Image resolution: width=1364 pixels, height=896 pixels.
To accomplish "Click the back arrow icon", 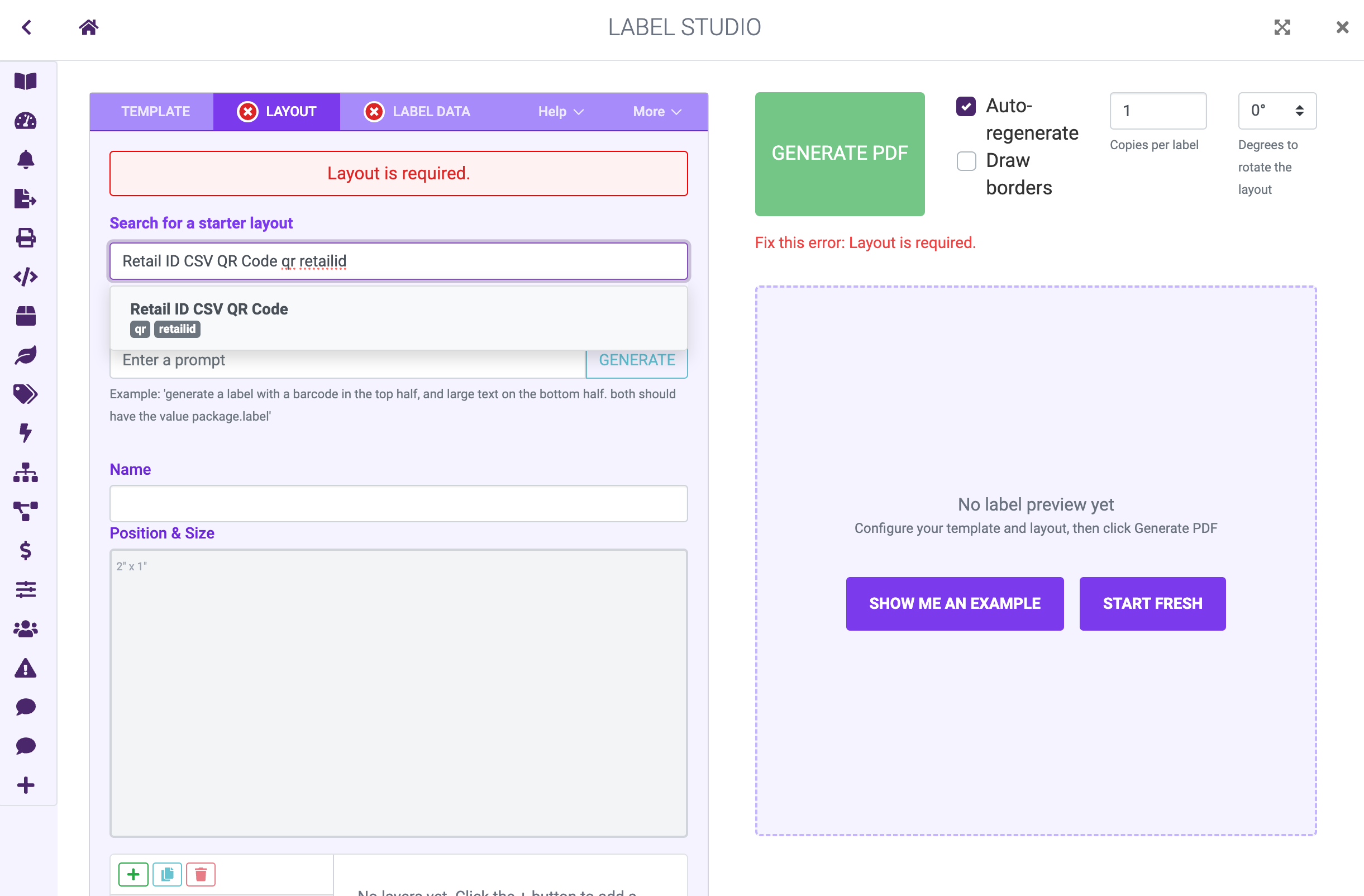I will [x=26, y=27].
